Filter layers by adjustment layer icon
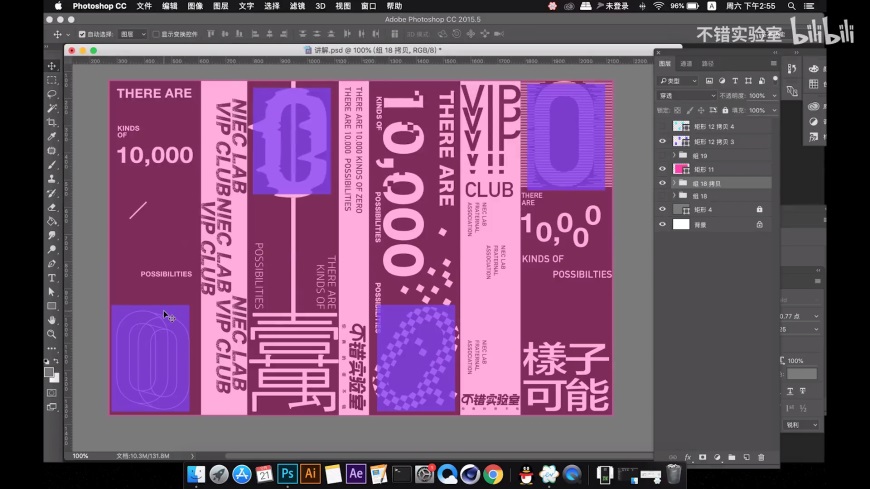 (722, 81)
